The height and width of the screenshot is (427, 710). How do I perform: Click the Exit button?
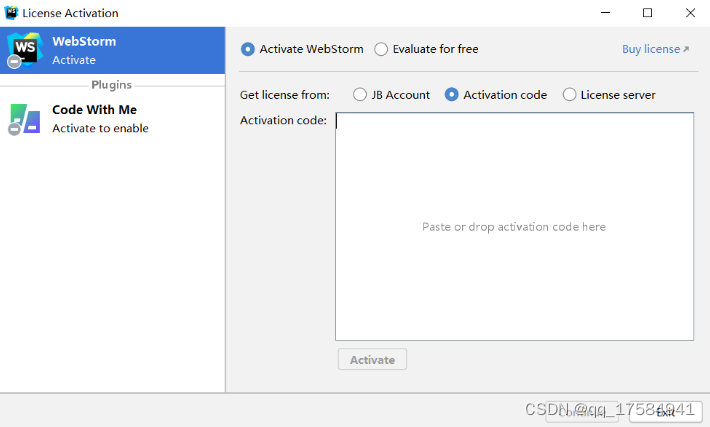point(665,412)
